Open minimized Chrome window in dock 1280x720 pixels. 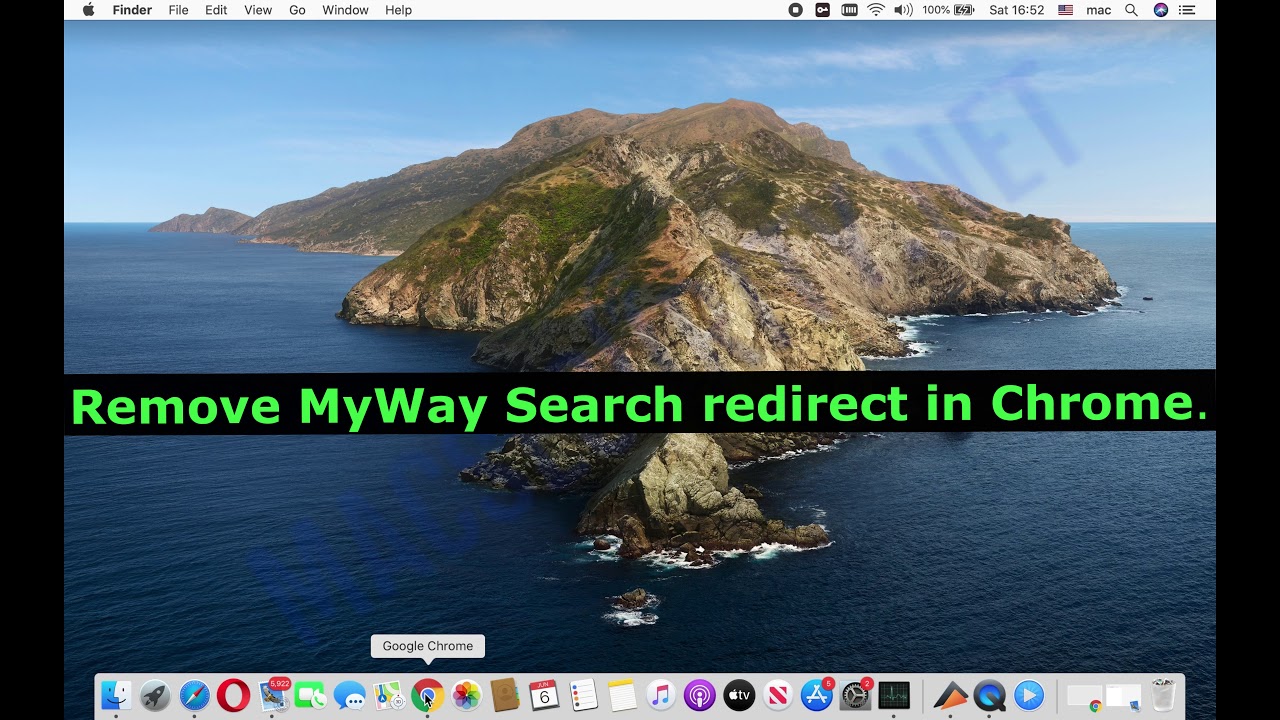point(1084,697)
